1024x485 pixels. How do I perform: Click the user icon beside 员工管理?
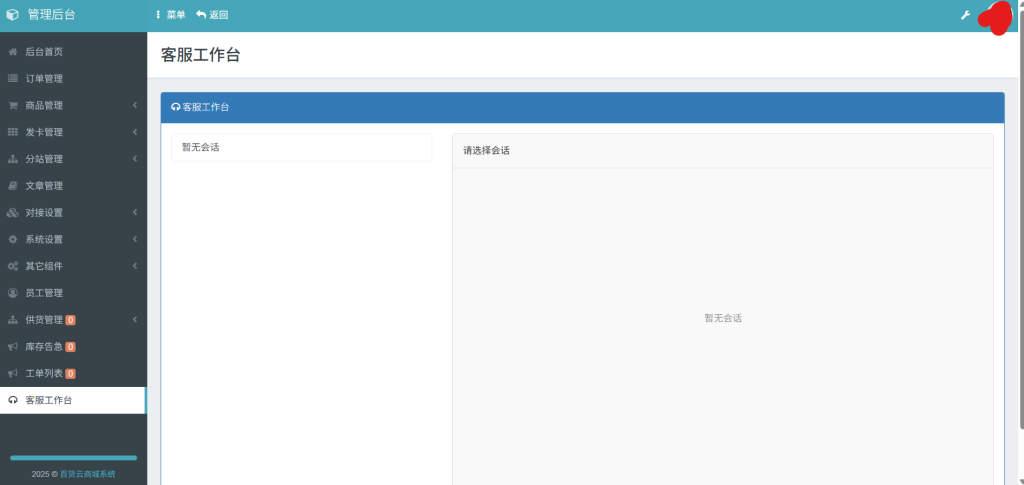[13, 293]
